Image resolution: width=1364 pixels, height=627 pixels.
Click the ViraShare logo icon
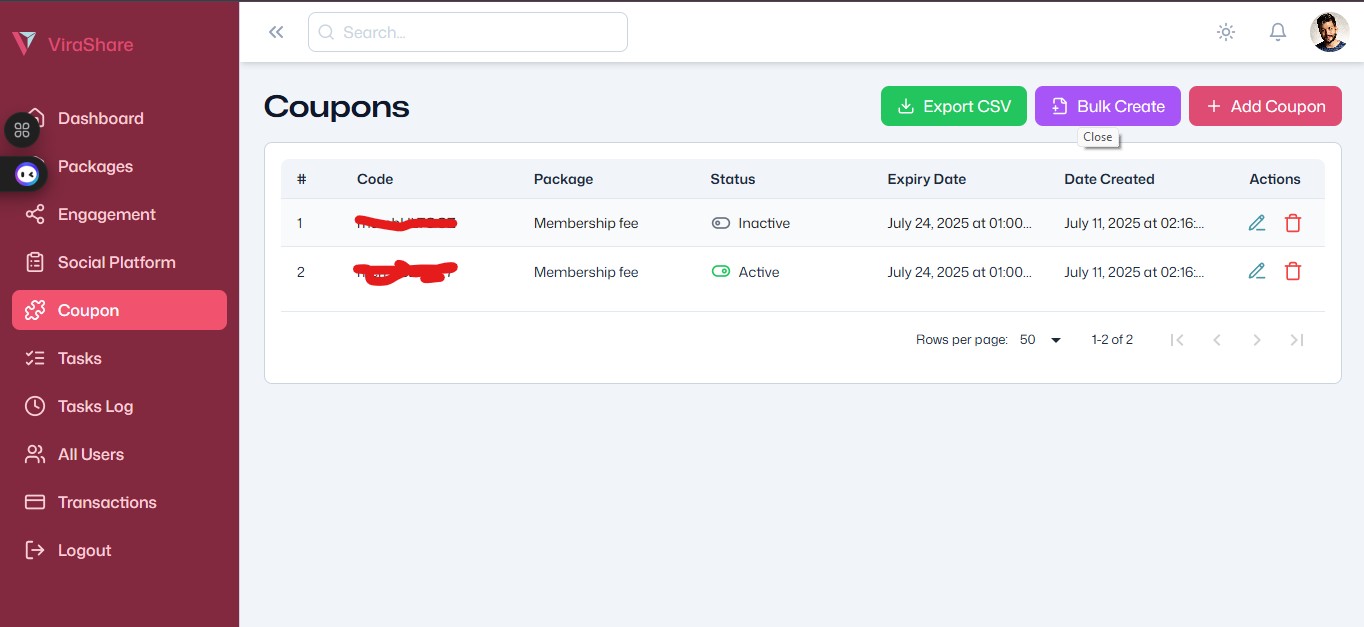(24, 43)
